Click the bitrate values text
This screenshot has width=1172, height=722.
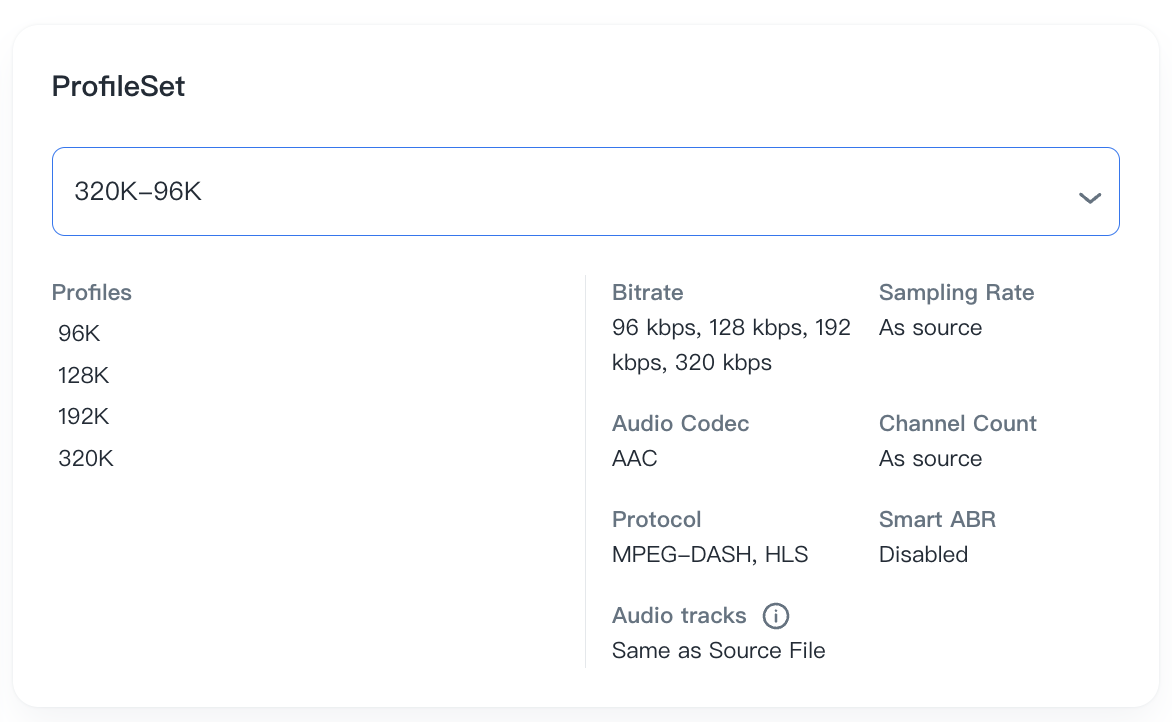(x=730, y=345)
